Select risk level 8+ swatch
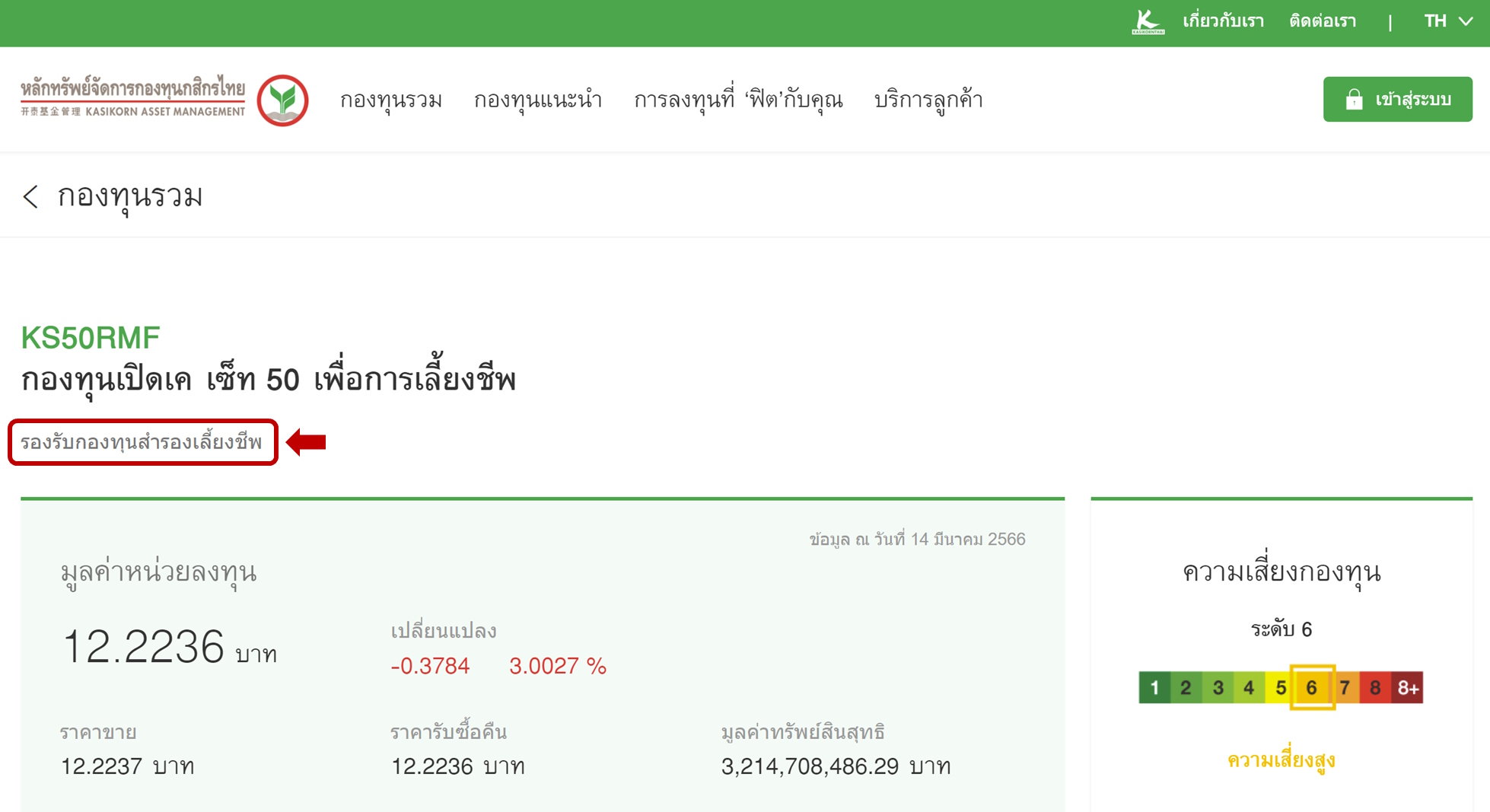The image size is (1490, 812). [1407, 688]
